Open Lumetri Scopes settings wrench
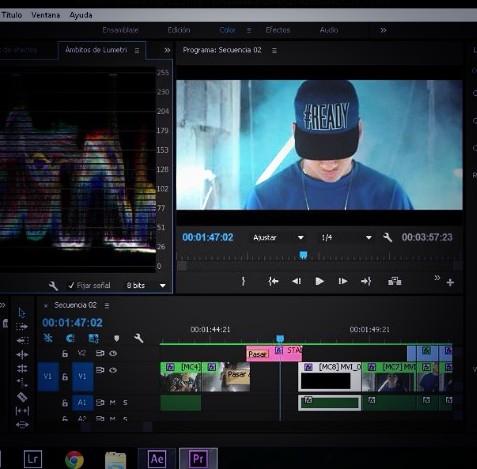The image size is (477, 469). tap(53, 285)
